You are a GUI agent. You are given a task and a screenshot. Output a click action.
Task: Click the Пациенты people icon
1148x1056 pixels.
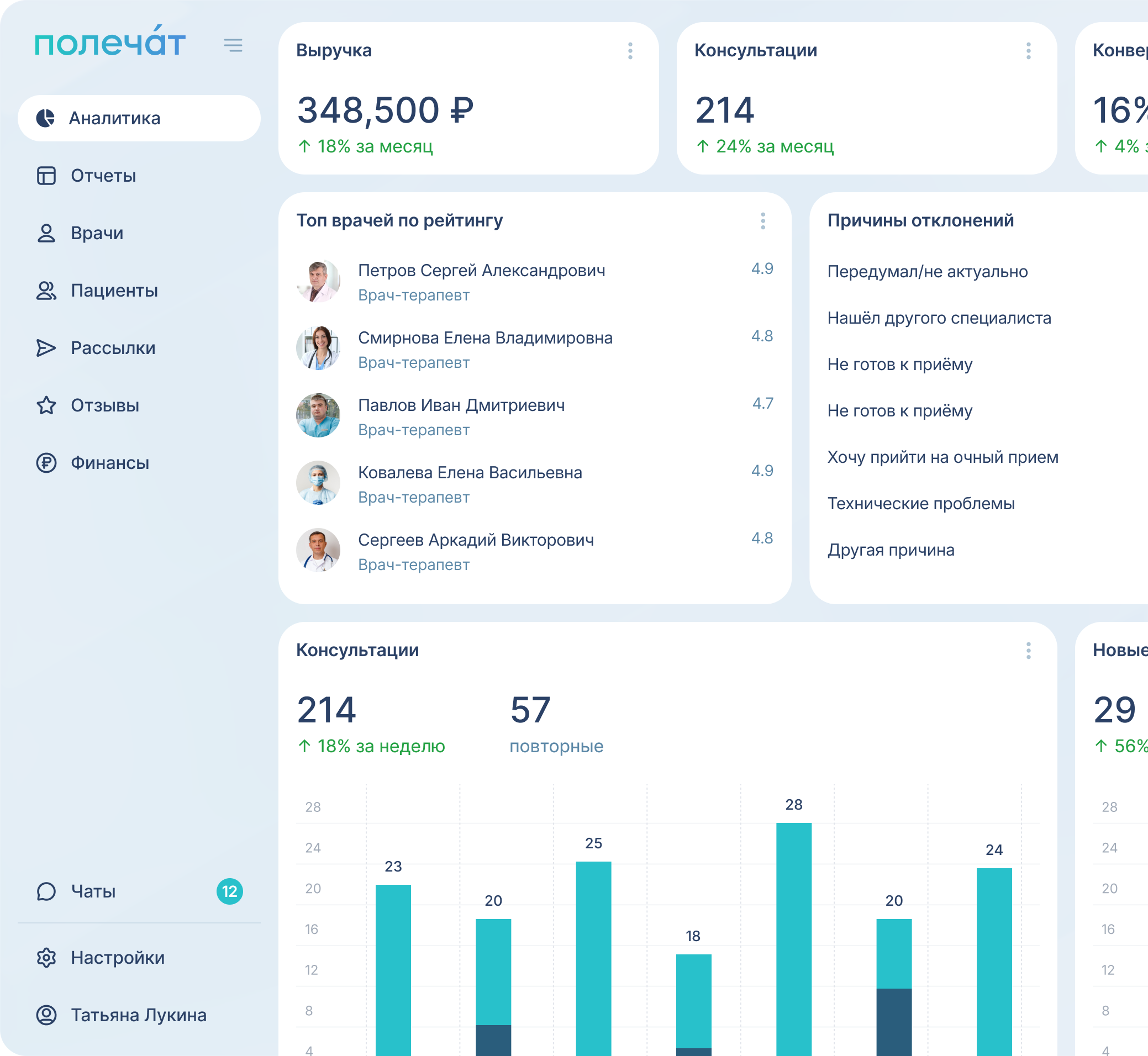pyautogui.click(x=46, y=291)
